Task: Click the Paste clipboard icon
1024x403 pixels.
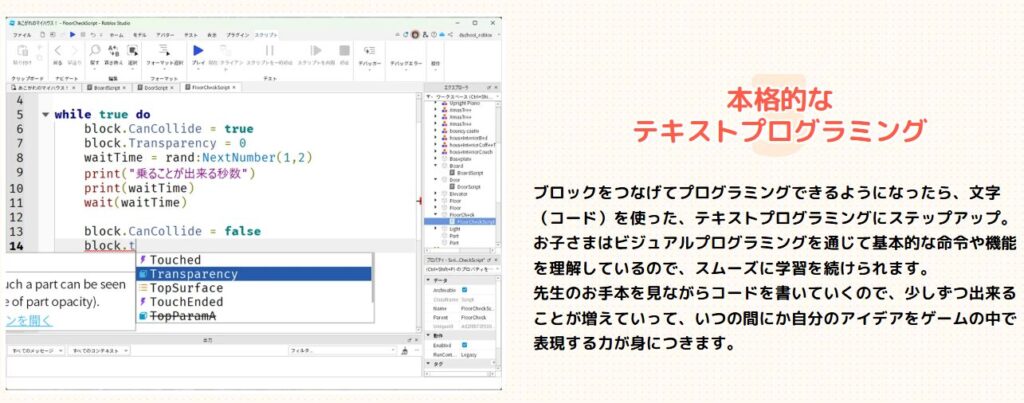Action: click(22, 51)
